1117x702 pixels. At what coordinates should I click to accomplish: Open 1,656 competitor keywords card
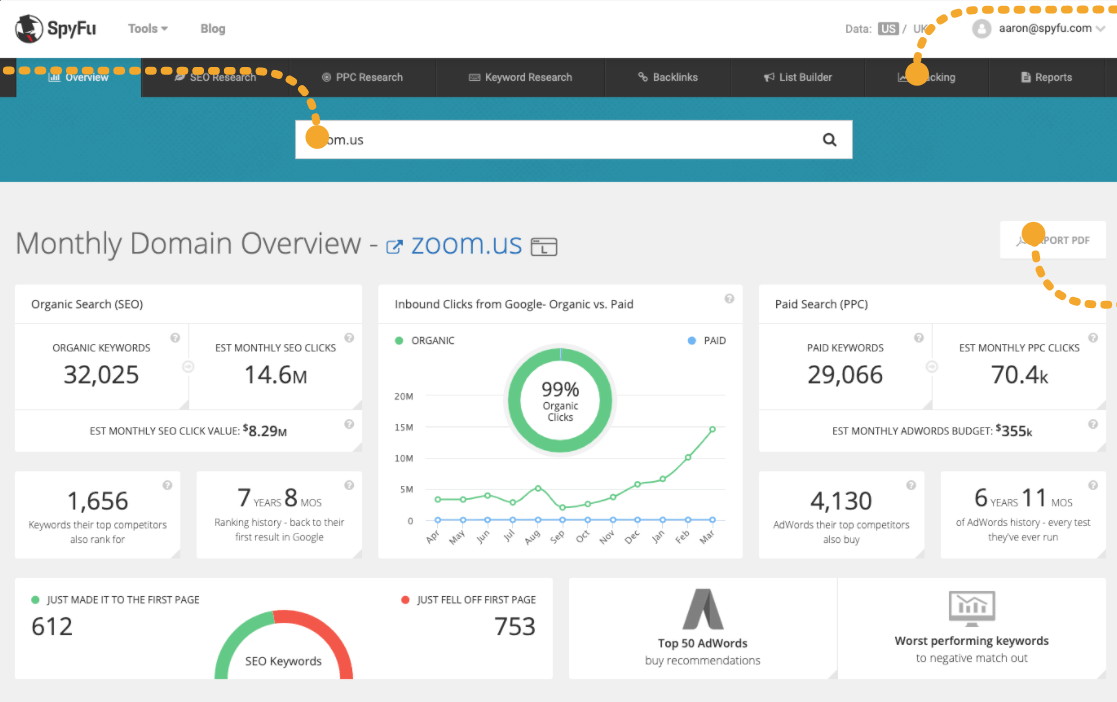98,515
